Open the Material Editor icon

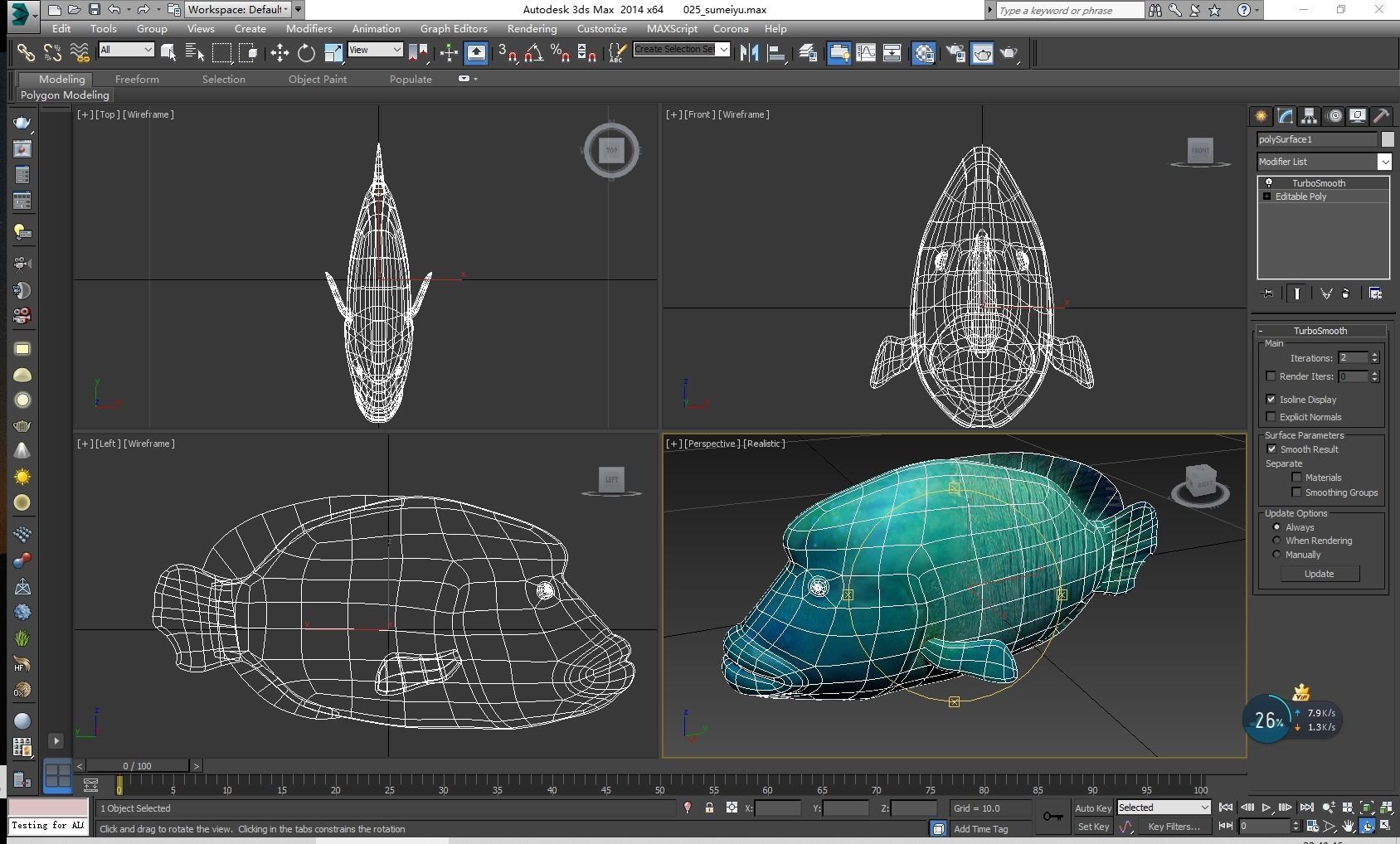(924, 53)
